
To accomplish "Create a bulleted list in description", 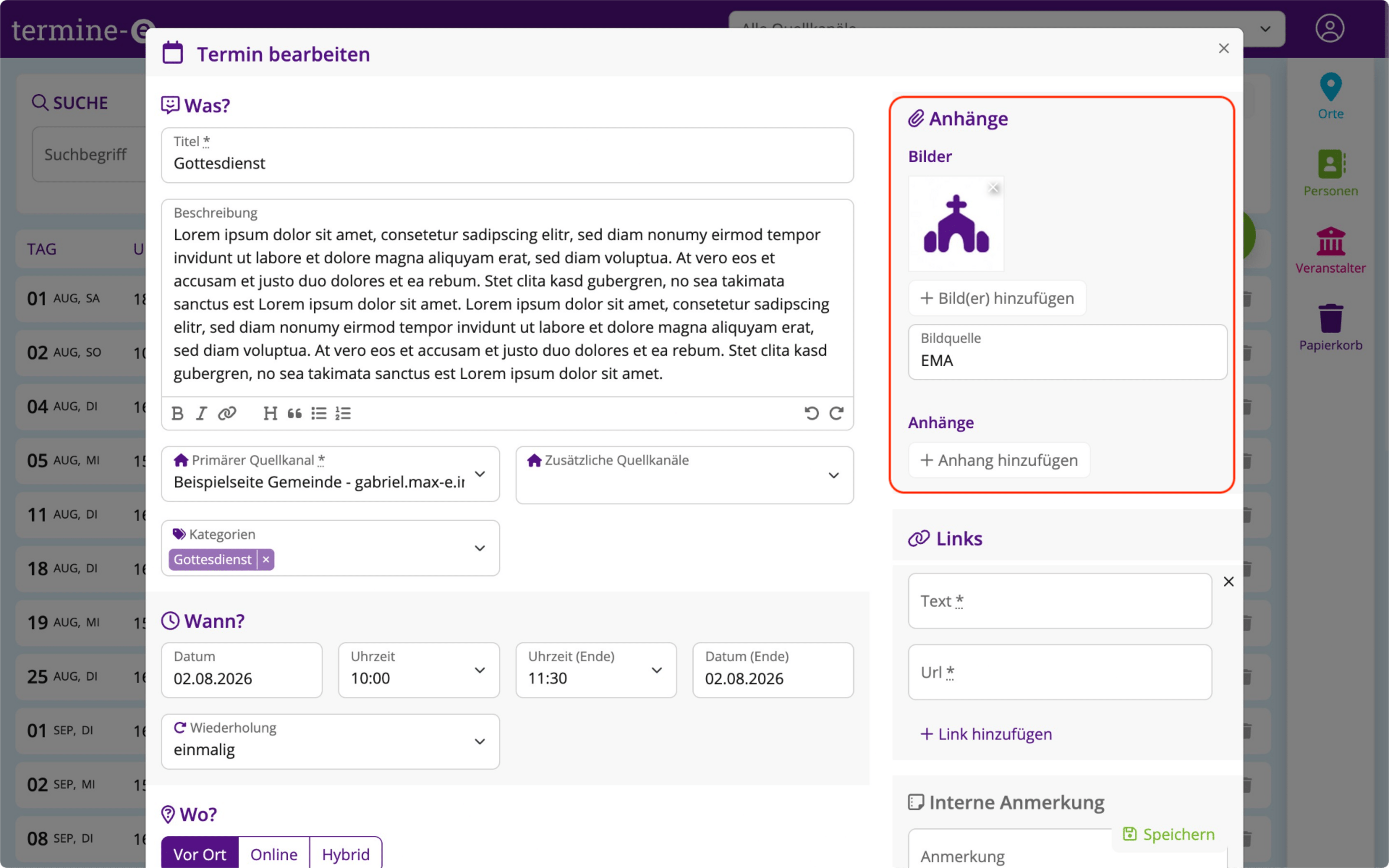I will pyautogui.click(x=319, y=413).
